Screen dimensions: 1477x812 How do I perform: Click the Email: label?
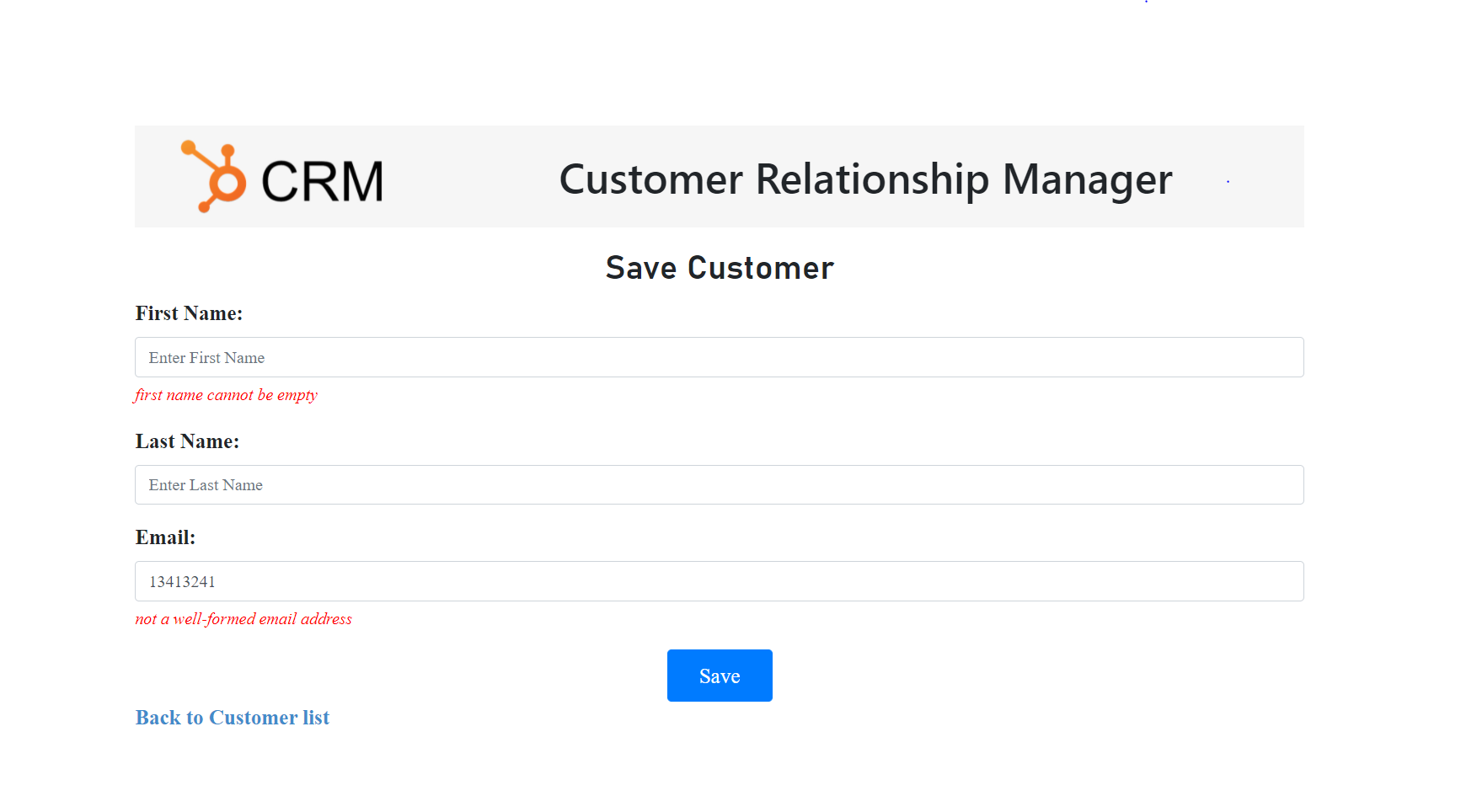pos(165,537)
